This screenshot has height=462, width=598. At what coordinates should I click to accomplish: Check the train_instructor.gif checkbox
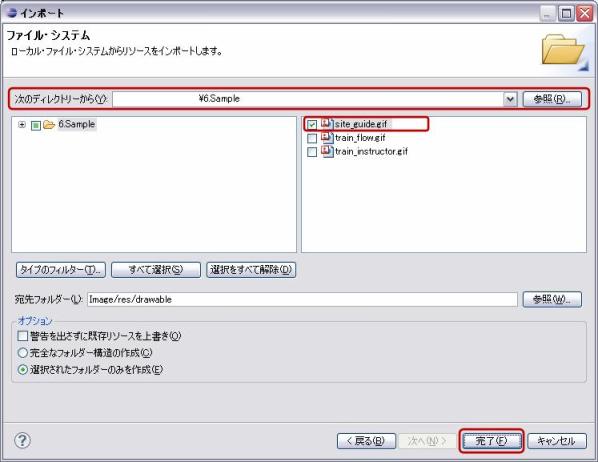pos(312,152)
